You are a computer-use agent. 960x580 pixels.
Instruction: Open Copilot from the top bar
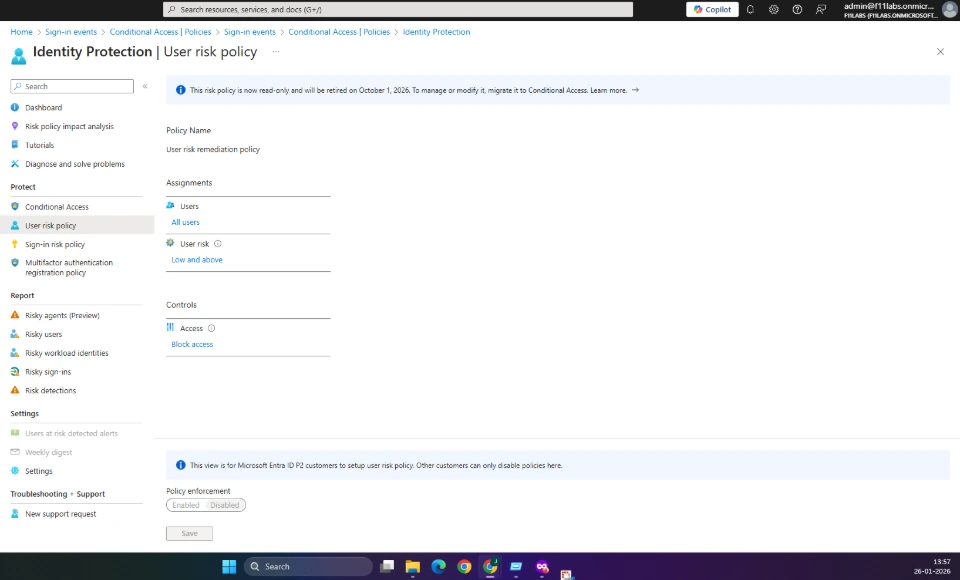[712, 9]
